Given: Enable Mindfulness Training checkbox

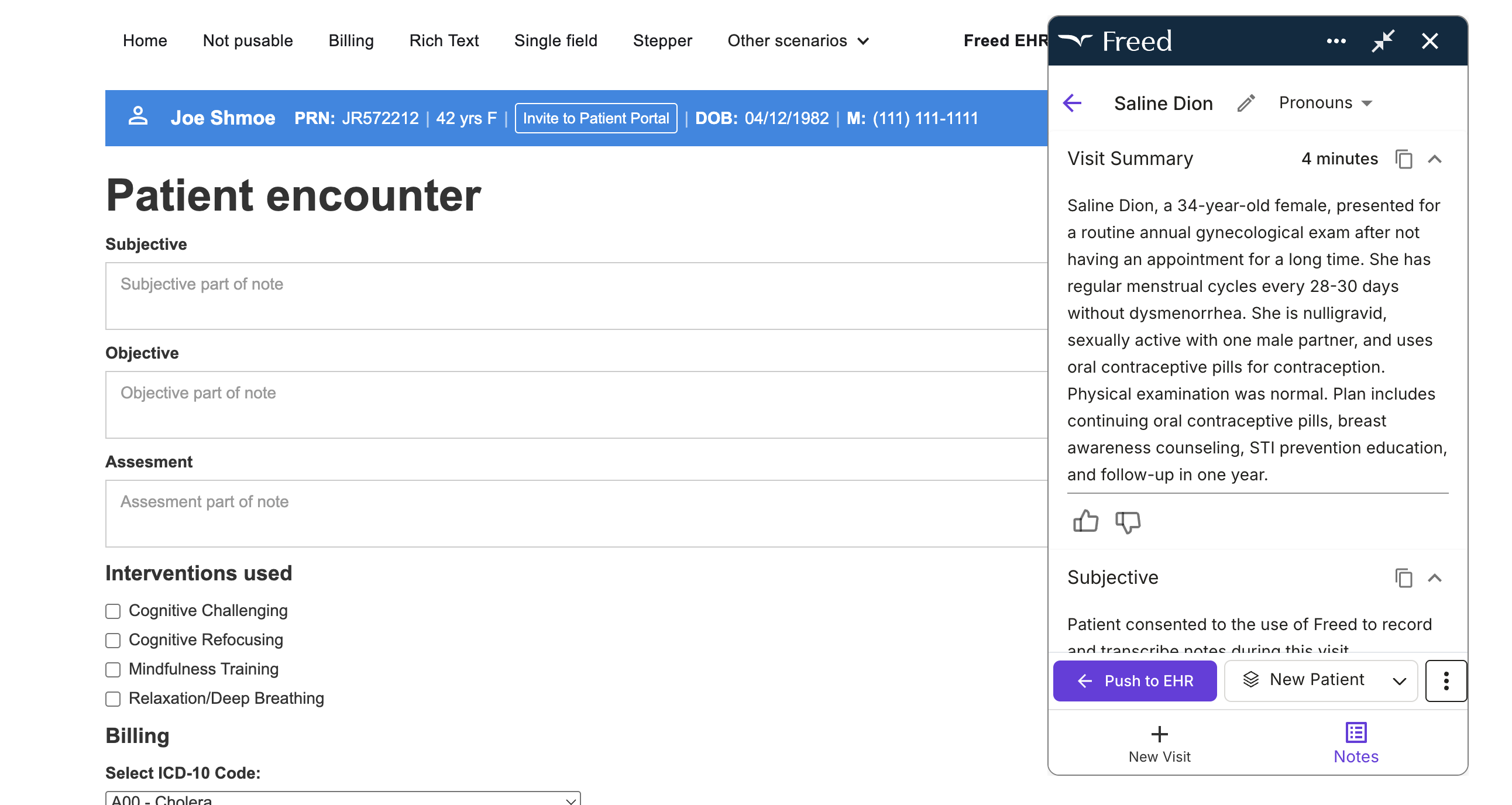Looking at the screenshot, I should point(113,669).
